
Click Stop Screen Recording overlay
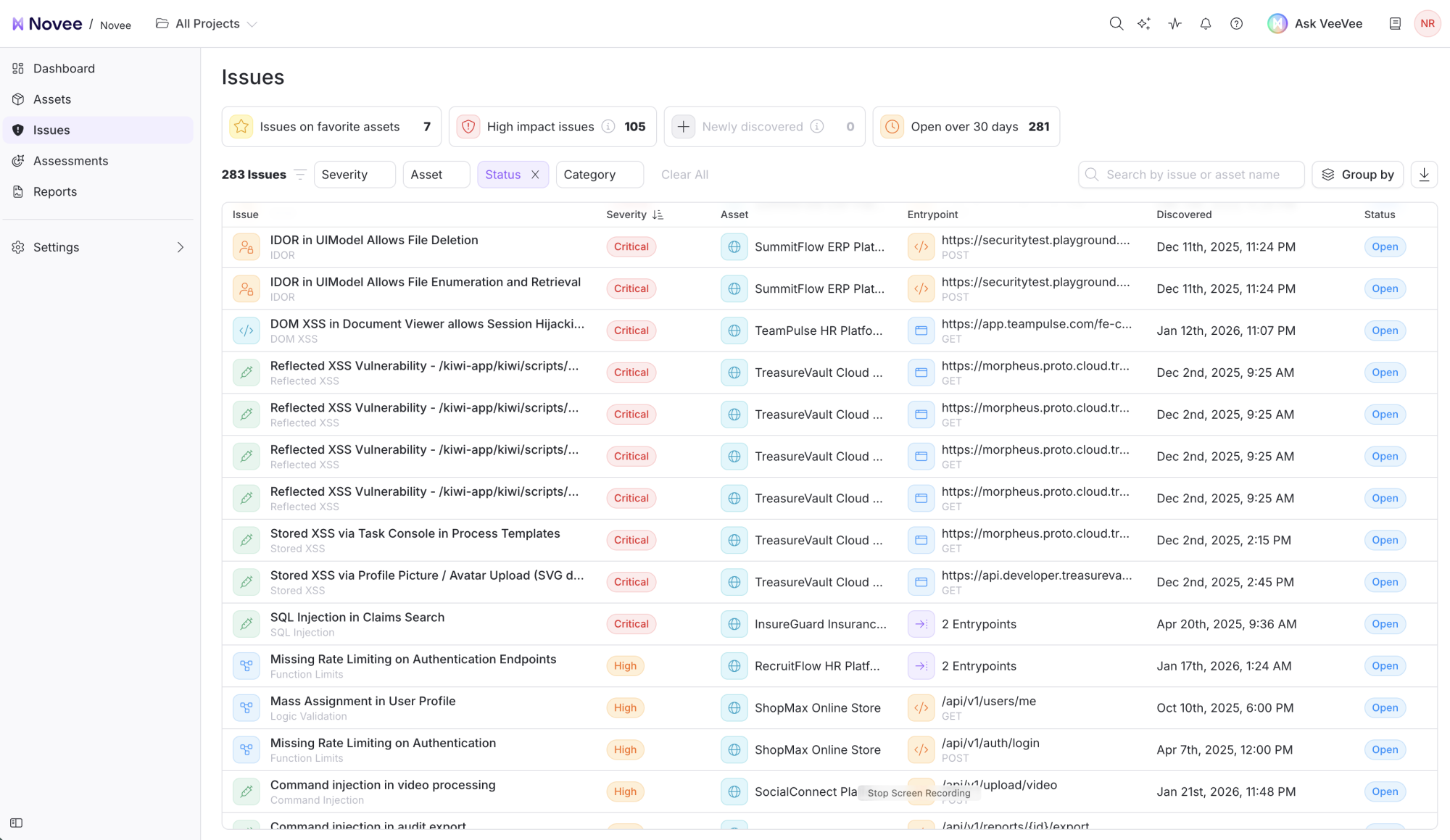pyautogui.click(x=919, y=793)
